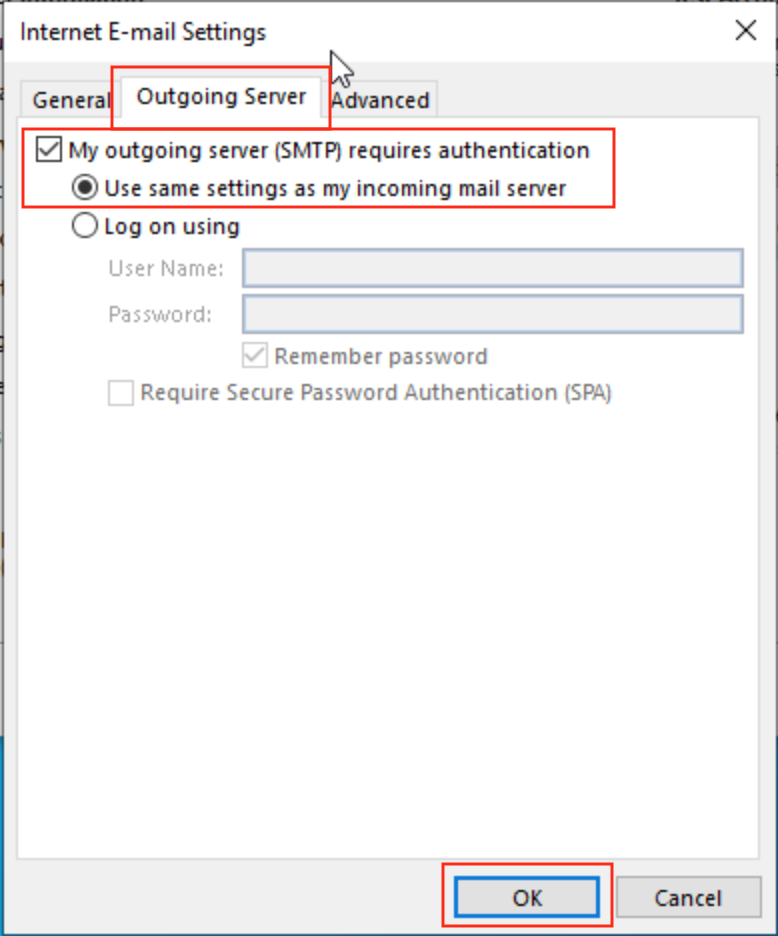Select the Outgoing Server tab

221,97
